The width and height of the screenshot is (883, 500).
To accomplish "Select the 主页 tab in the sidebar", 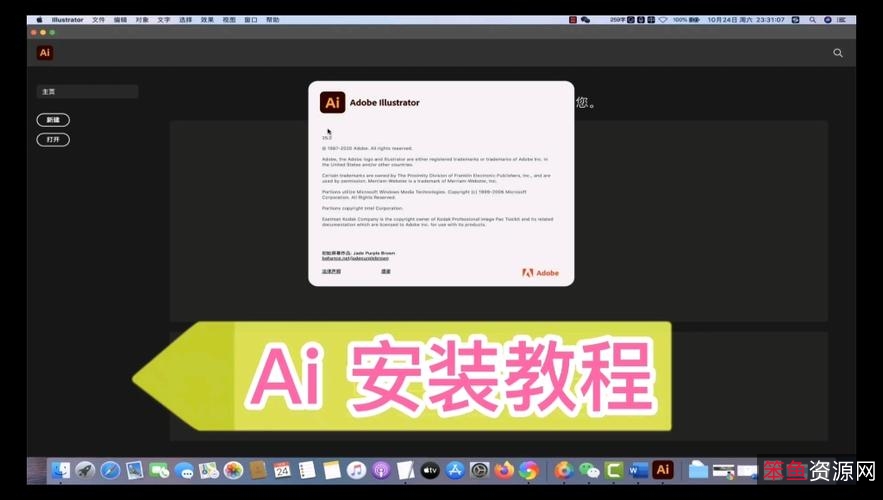I will (x=87, y=92).
